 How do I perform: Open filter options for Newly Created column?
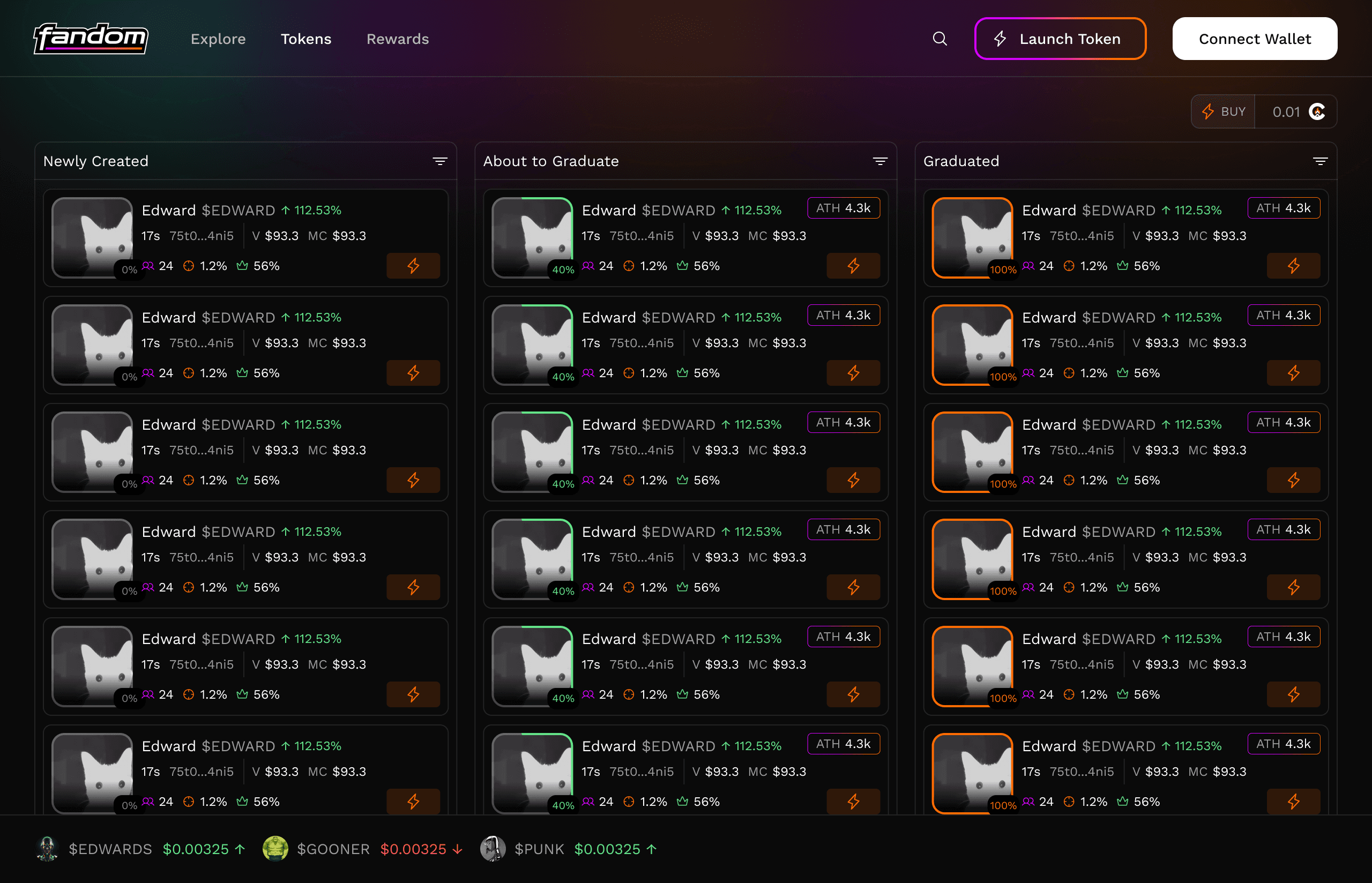[x=440, y=161]
